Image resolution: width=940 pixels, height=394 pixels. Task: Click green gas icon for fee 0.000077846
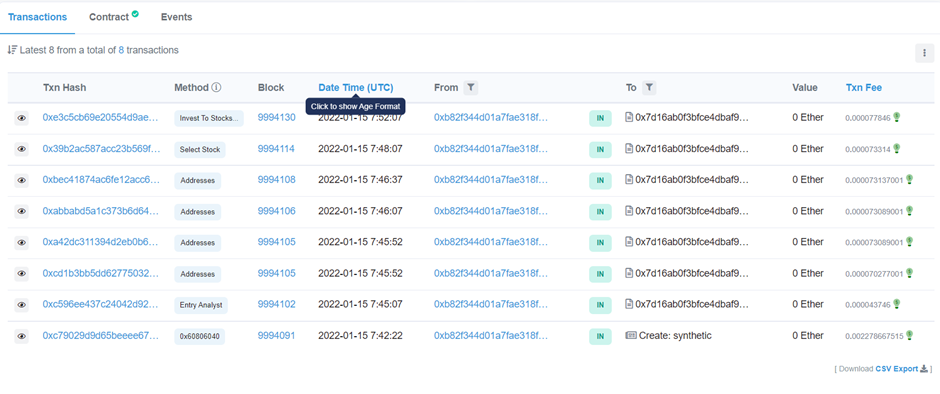(x=897, y=117)
